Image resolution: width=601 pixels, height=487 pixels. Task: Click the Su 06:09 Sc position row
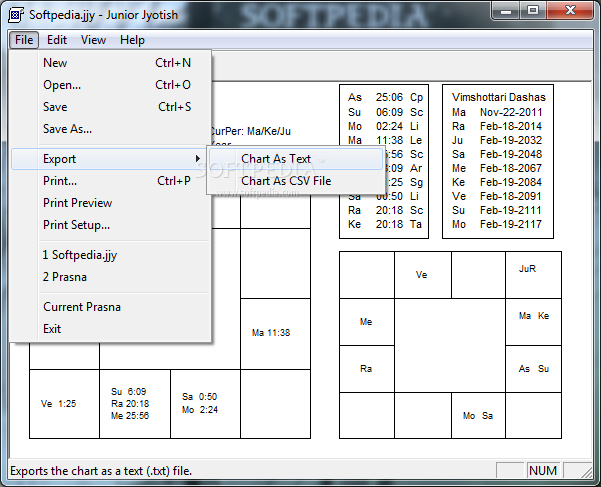[x=385, y=112]
